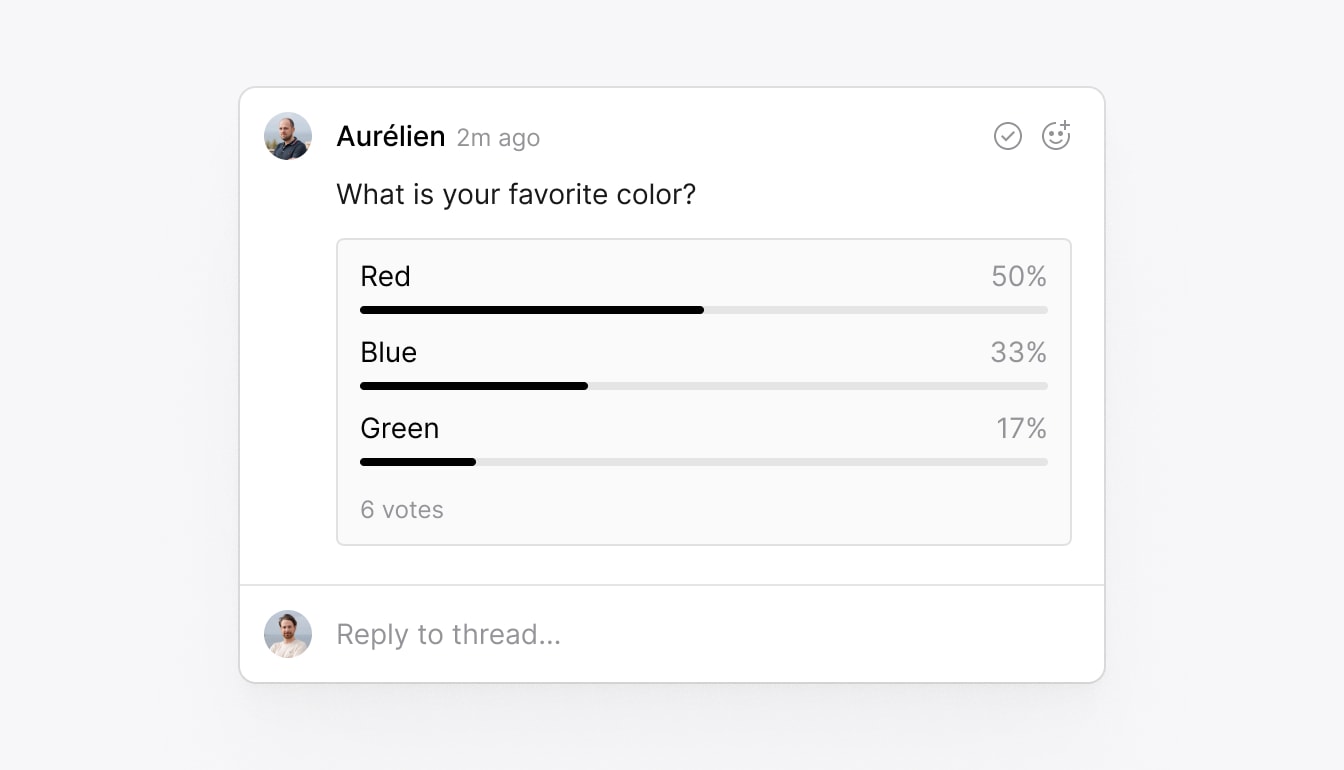Vote for the Blue poll option
Image resolution: width=1344 pixels, height=770 pixels.
click(389, 352)
